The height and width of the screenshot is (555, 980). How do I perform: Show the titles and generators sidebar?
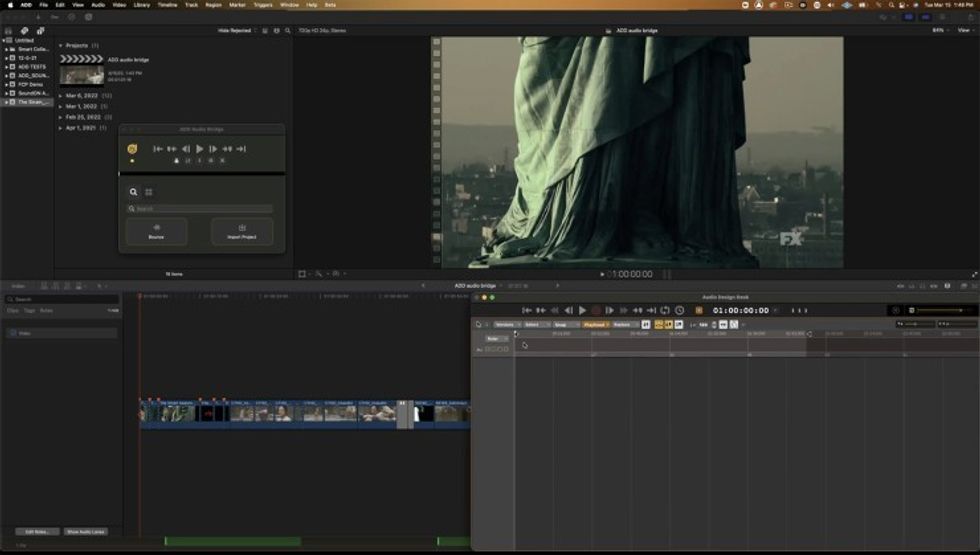[x=41, y=30]
